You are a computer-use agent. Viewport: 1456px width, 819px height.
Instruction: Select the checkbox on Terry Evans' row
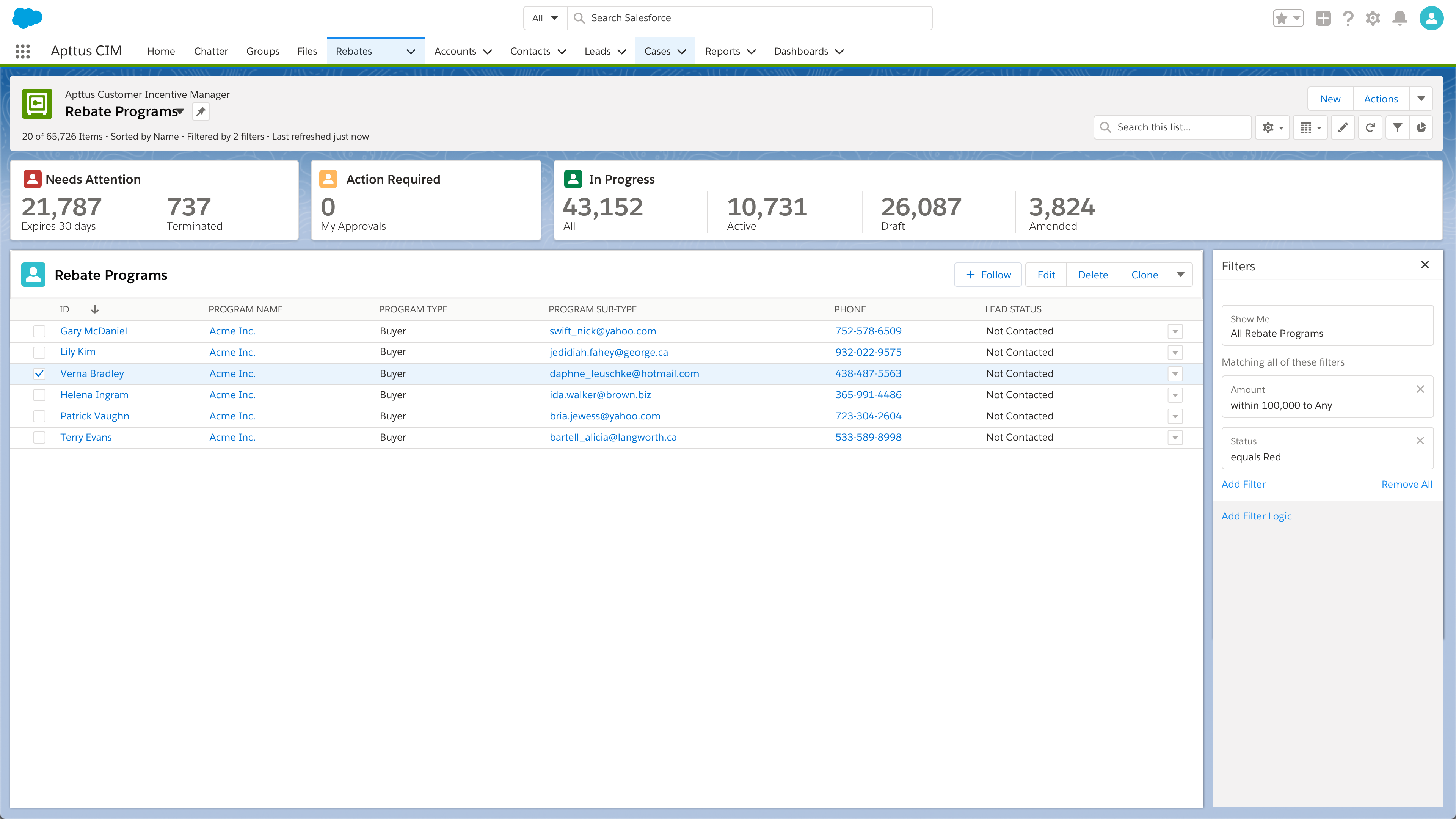[39, 437]
